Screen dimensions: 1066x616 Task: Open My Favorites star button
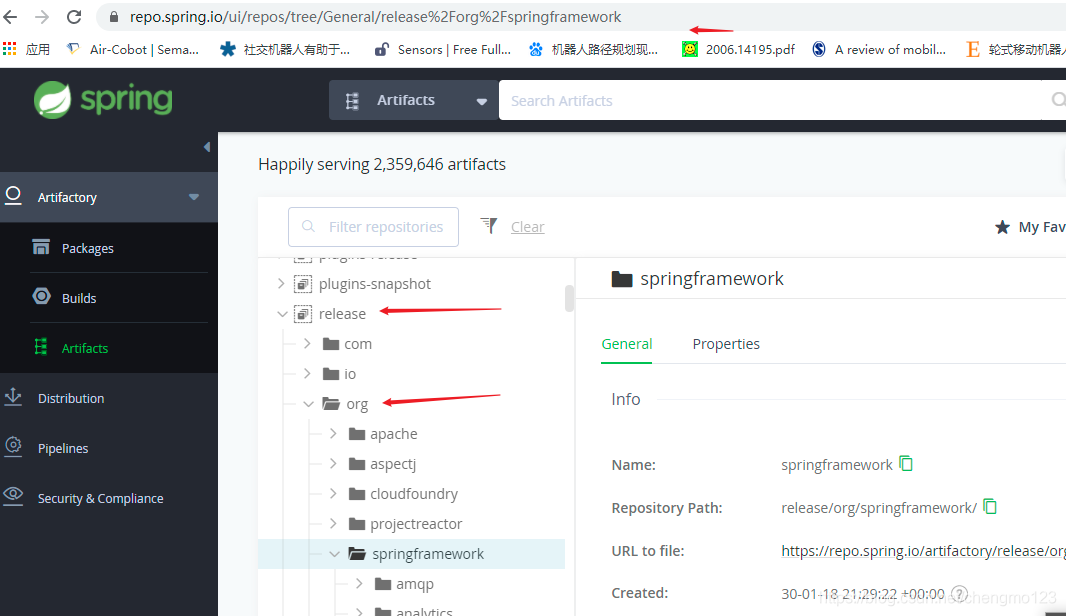tap(1031, 227)
